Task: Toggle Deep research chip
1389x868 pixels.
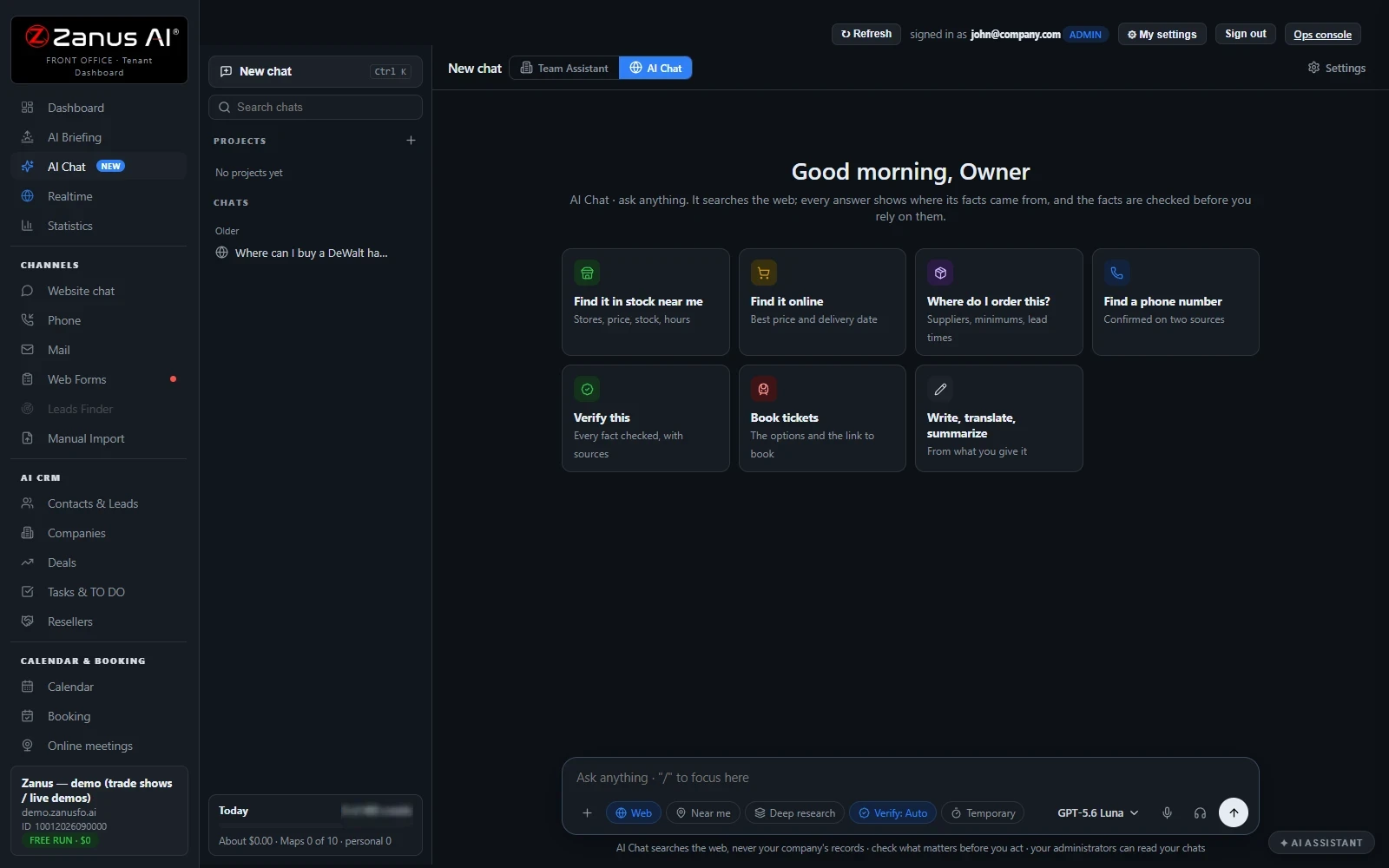Action: tap(794, 813)
